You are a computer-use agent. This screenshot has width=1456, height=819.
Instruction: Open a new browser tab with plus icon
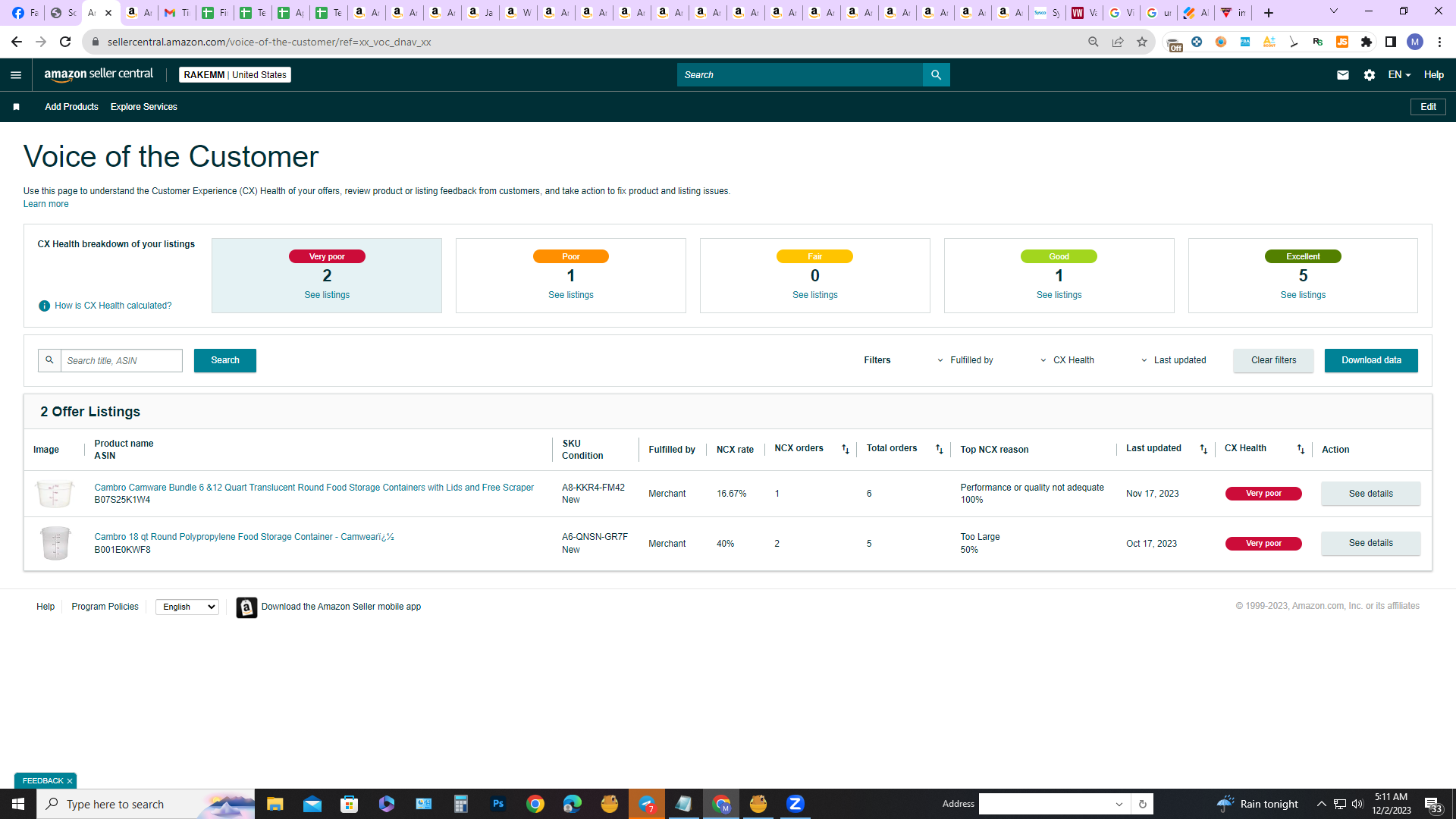point(1268,12)
